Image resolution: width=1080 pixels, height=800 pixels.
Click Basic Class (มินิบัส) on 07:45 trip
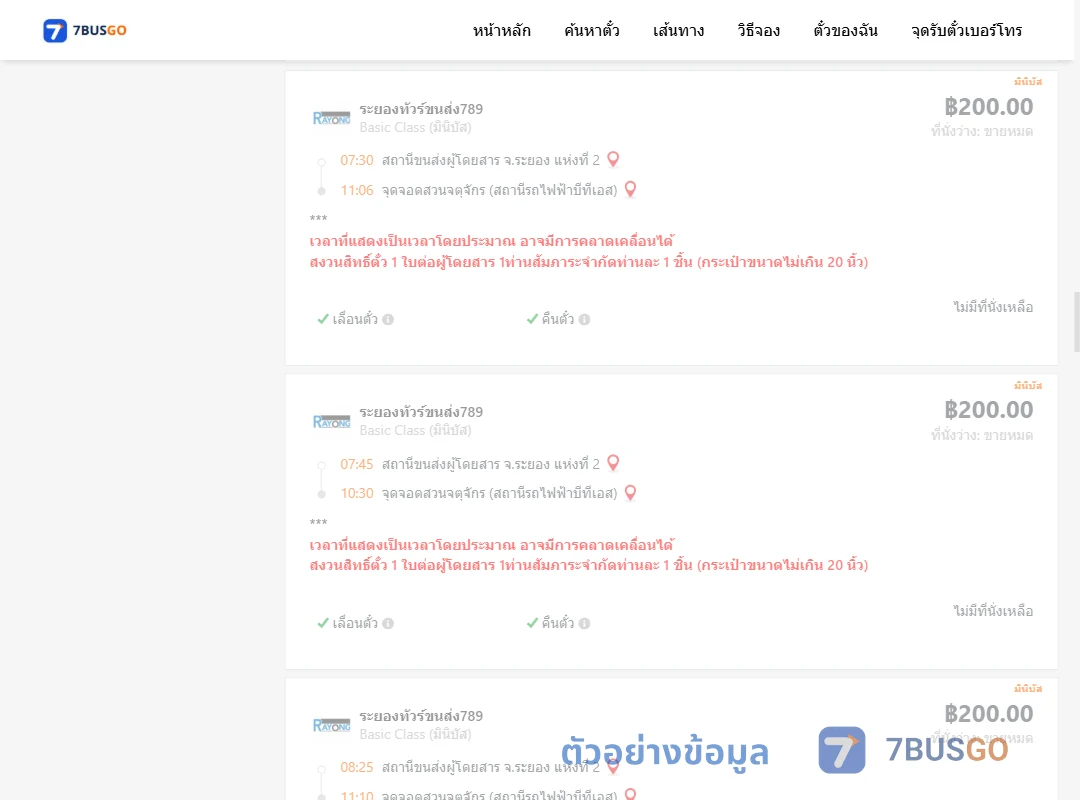415,431
